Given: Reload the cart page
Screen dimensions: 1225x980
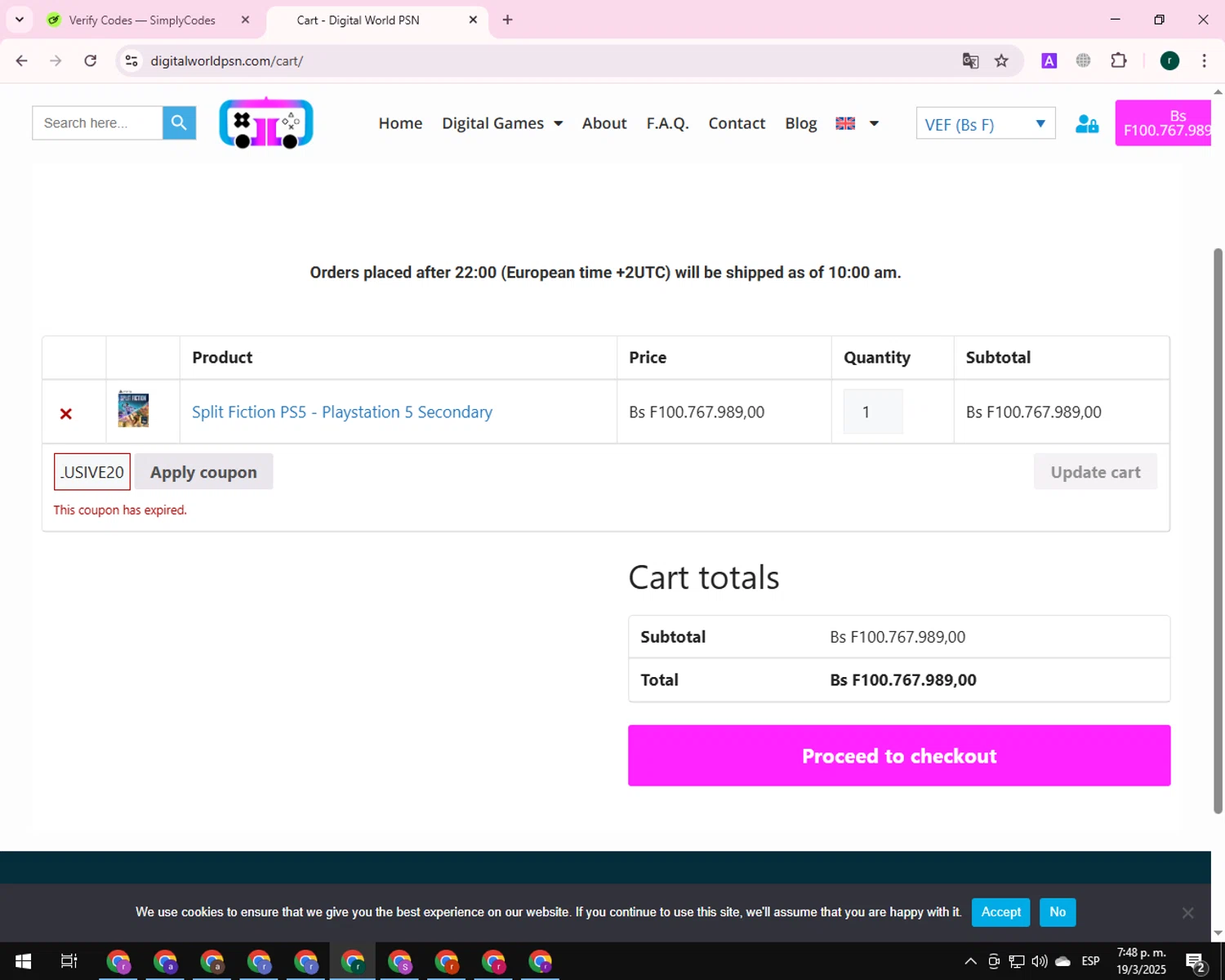Looking at the screenshot, I should pos(91,60).
